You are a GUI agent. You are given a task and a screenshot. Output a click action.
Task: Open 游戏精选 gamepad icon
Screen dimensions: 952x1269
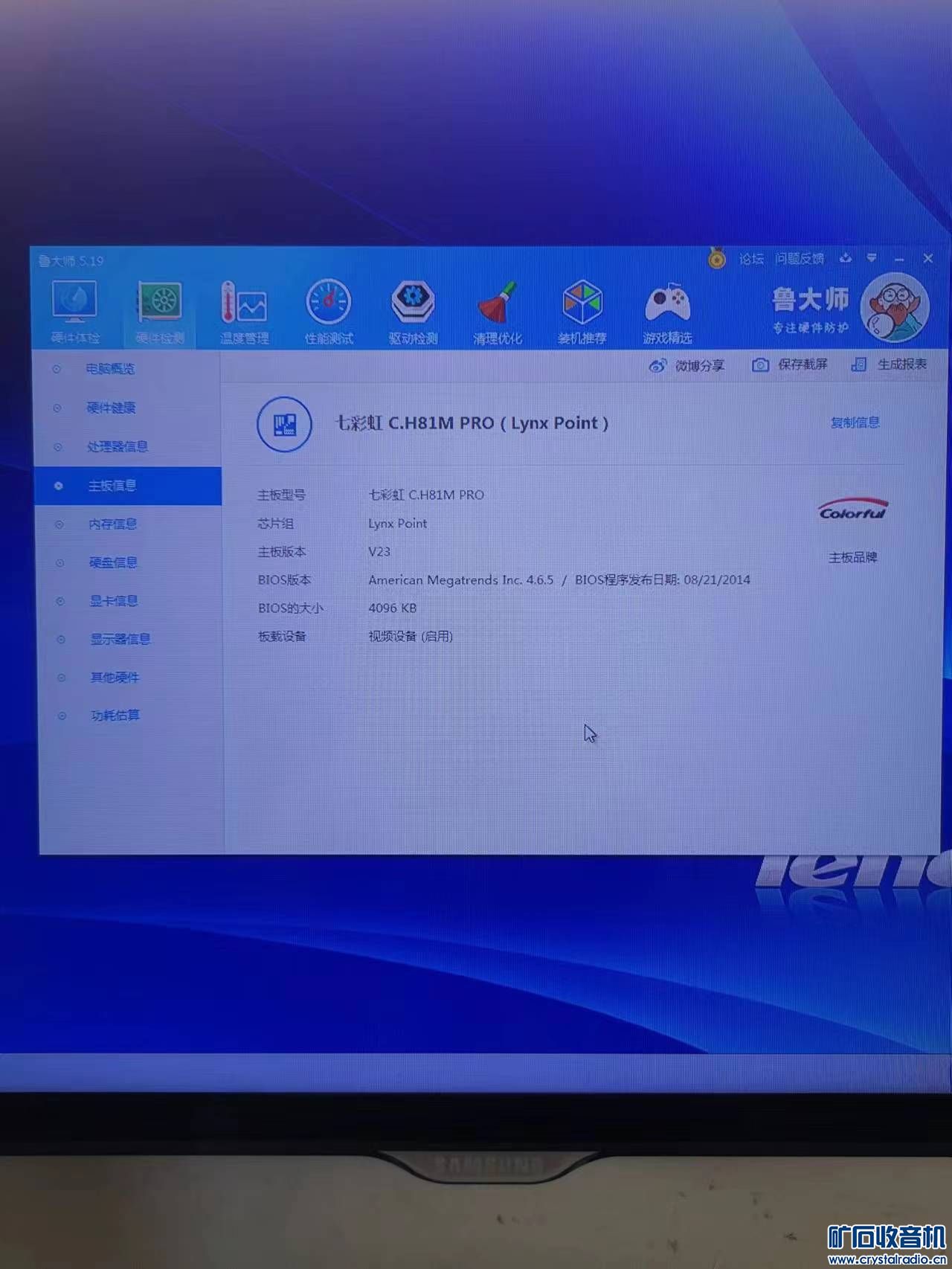coord(667,312)
